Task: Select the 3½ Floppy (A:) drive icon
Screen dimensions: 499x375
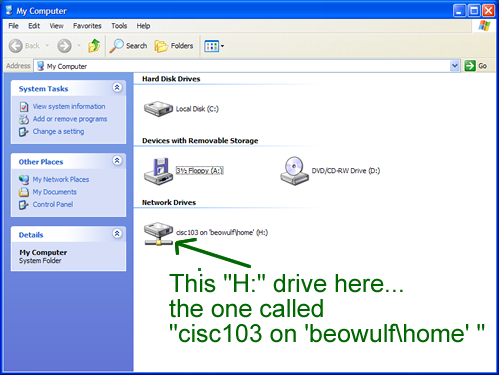Action: [x=158, y=171]
